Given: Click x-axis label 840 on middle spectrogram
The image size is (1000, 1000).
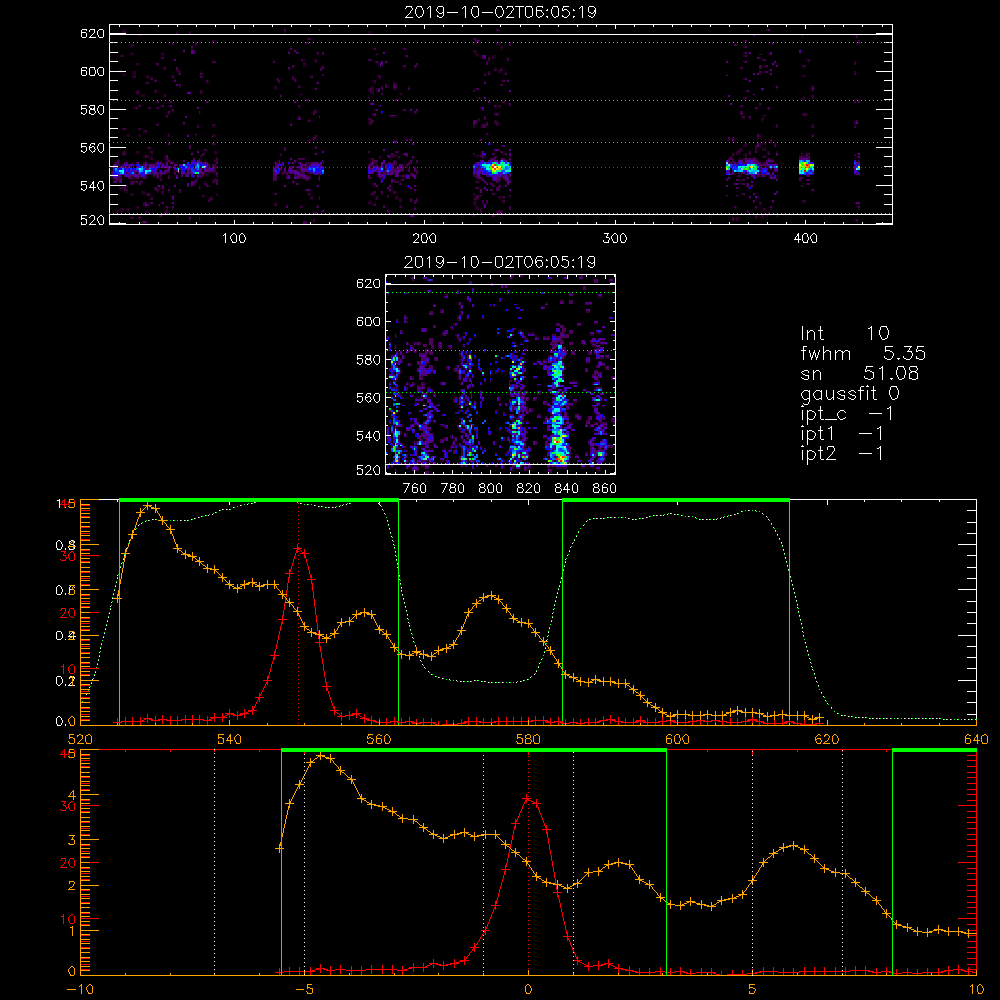Looking at the screenshot, I should point(566,489).
